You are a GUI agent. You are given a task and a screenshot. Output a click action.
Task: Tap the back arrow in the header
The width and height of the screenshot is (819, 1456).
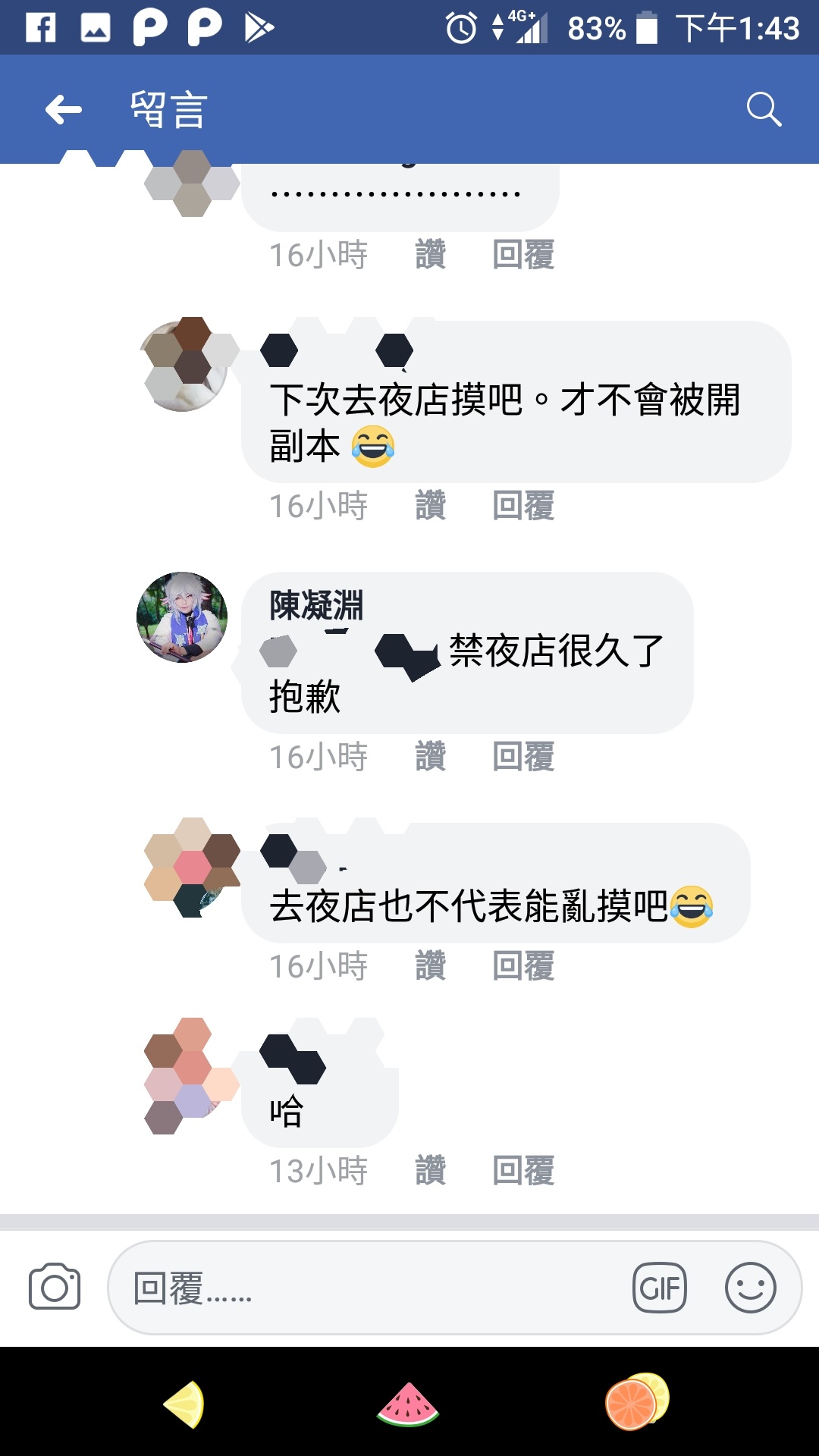tap(64, 110)
